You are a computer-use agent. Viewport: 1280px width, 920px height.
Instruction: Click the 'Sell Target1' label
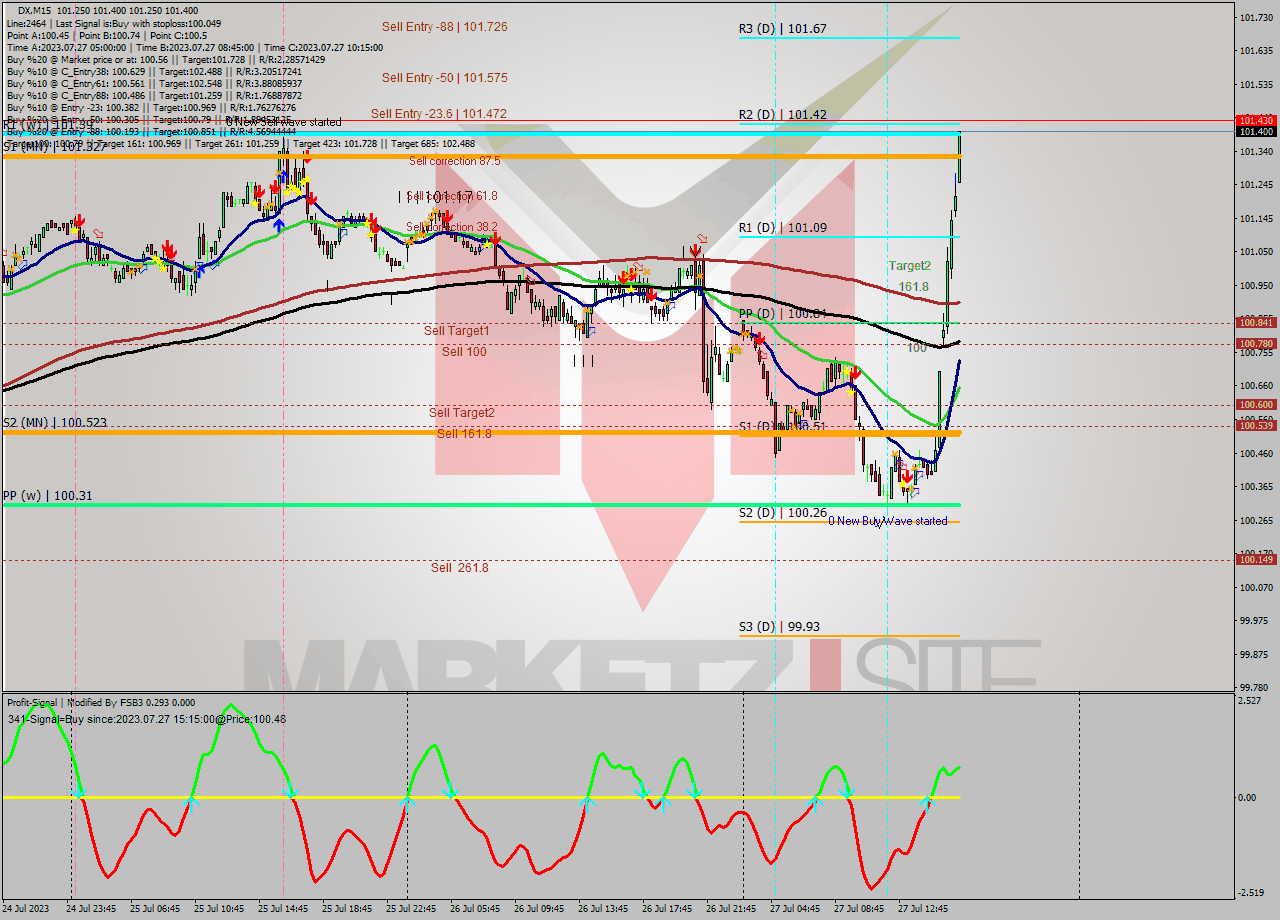[x=456, y=331]
